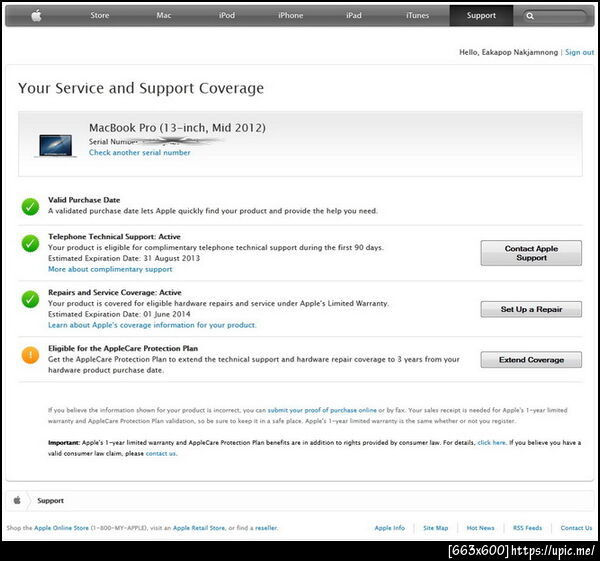Open submit your proof of purchase online link

coord(322,410)
